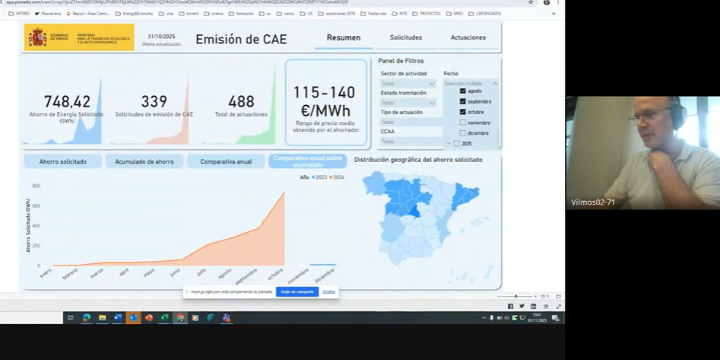Show the Comparativa anual chart
Viewport: 720px width, 360px height.
click(226, 162)
